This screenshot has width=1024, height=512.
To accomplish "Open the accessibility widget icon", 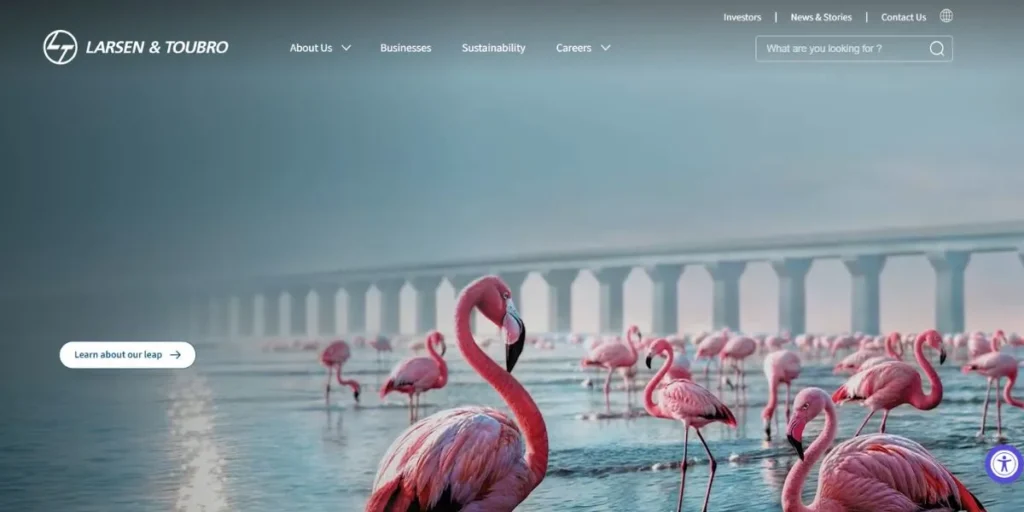I will click(1003, 464).
